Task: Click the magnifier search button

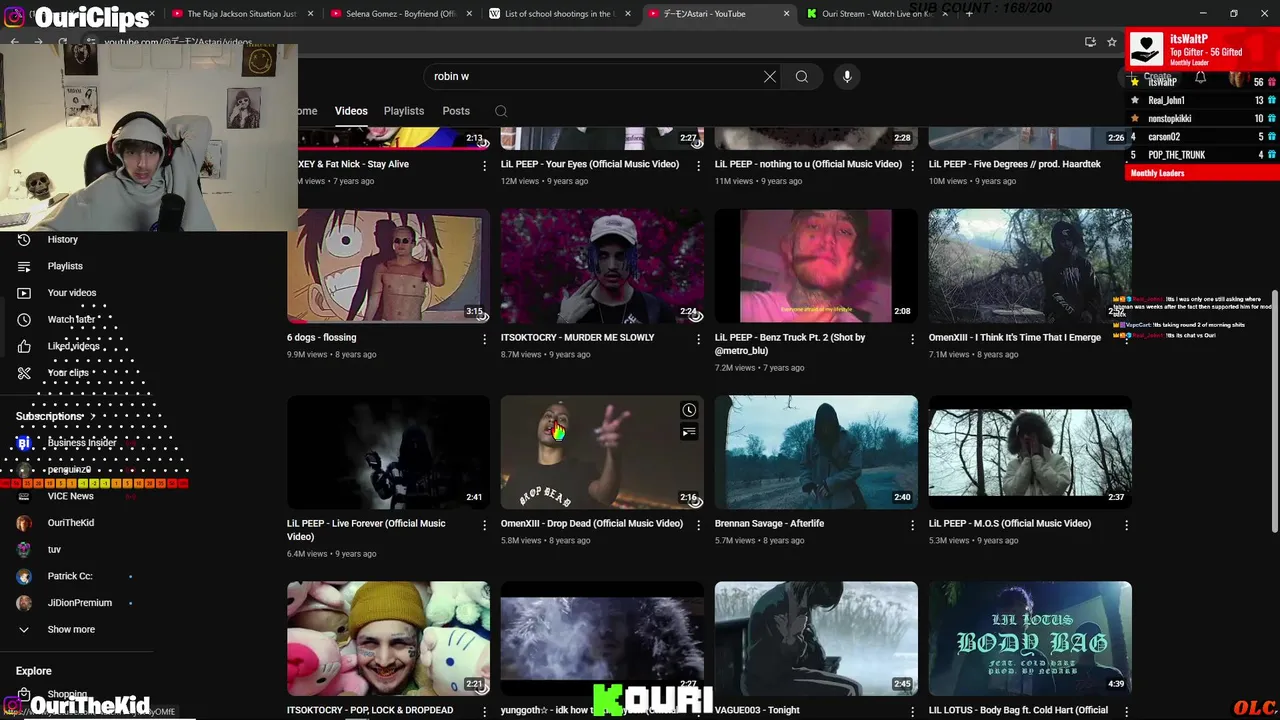Action: pyautogui.click(x=802, y=77)
